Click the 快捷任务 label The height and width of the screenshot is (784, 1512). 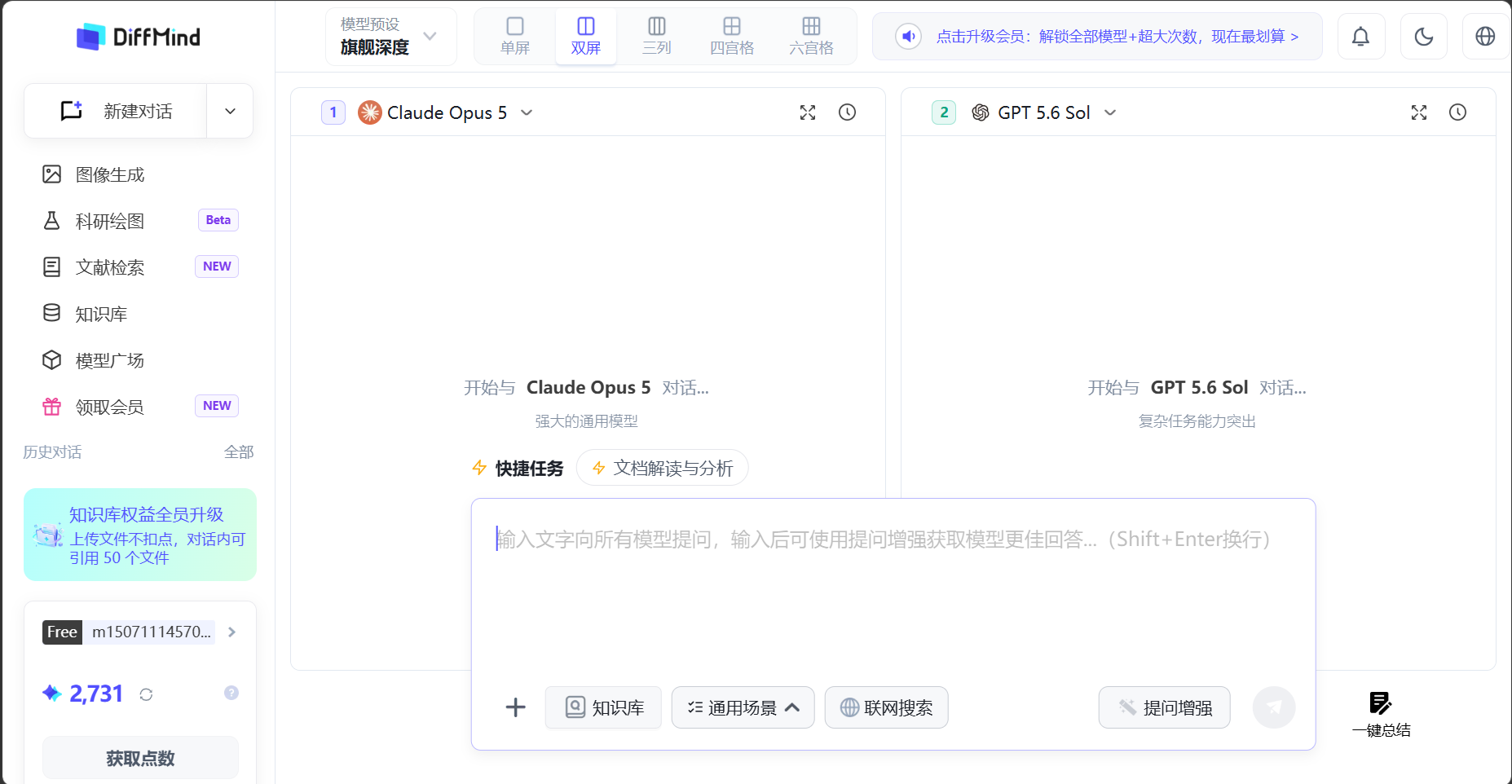point(529,469)
